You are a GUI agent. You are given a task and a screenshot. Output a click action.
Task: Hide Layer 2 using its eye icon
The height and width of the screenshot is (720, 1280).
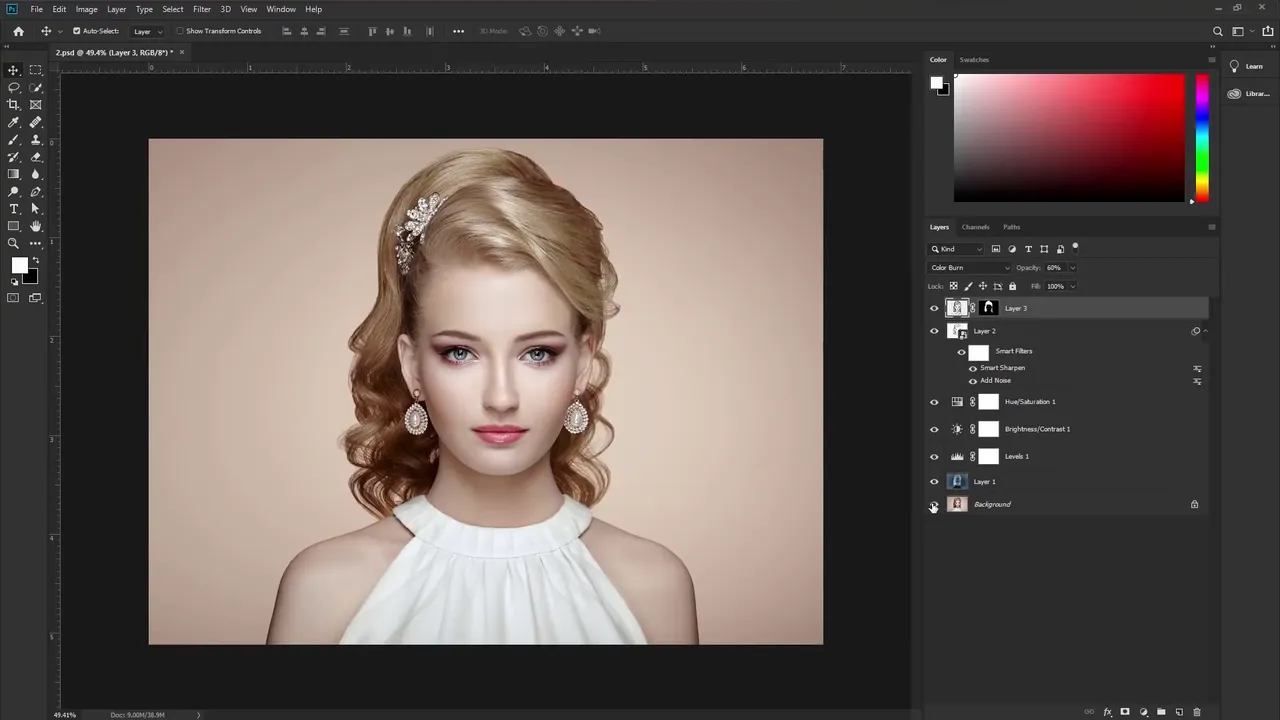(934, 331)
